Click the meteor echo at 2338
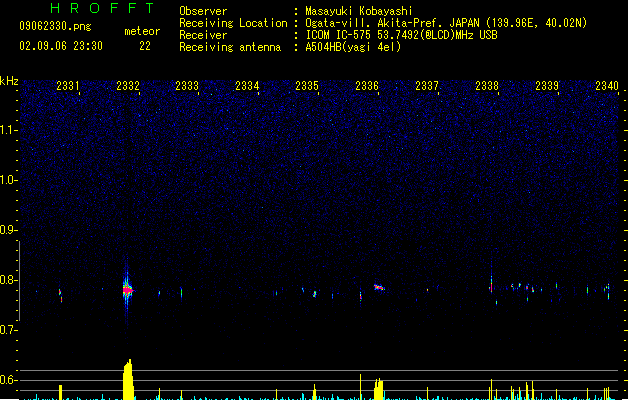 pos(491,285)
